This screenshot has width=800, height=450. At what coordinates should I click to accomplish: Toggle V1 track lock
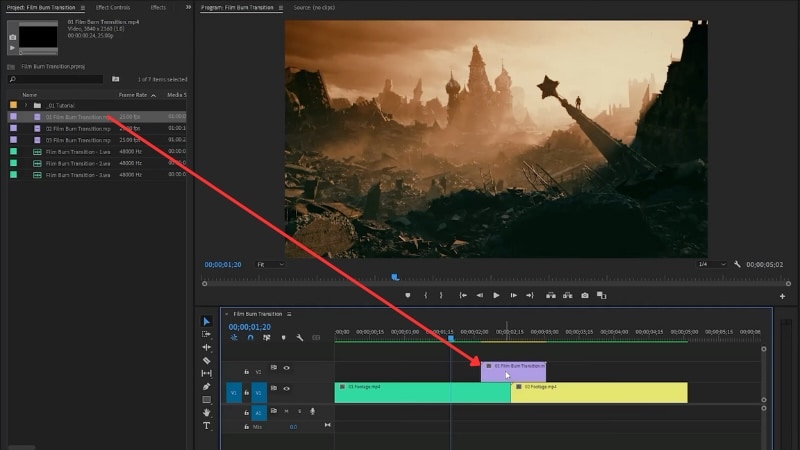[246, 393]
